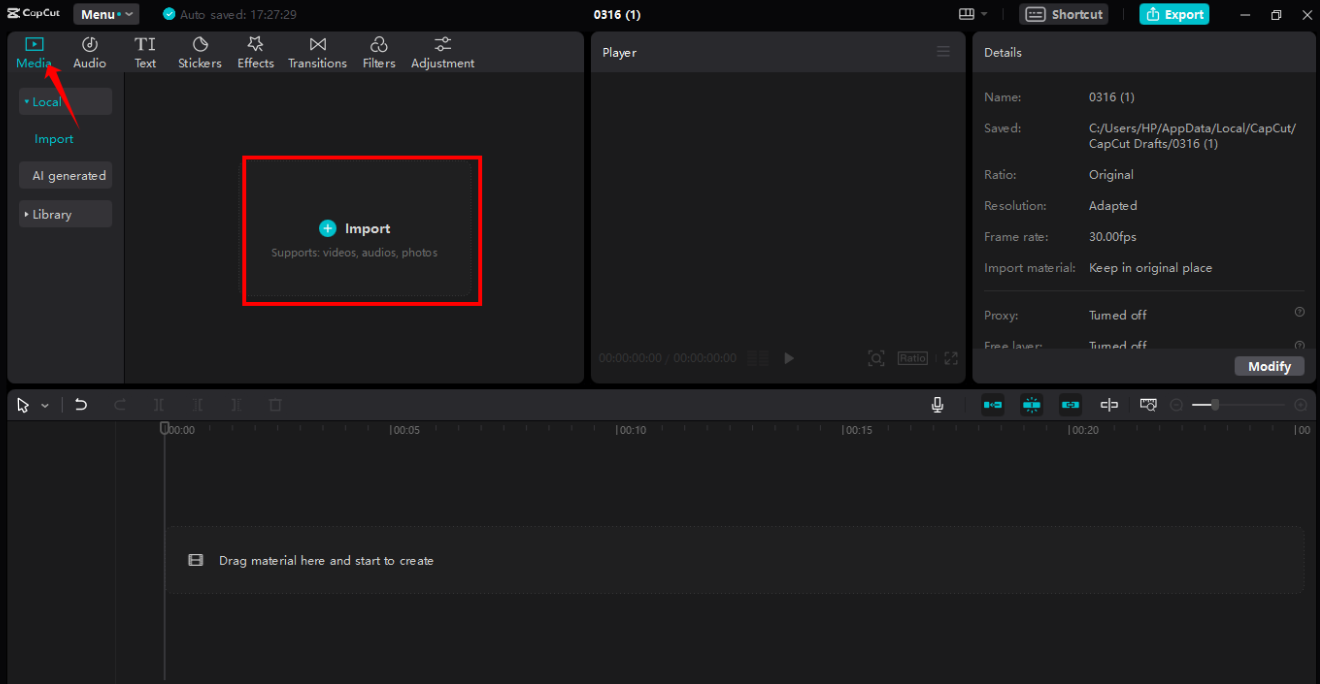Expand the cursor tool dropdown arrow
1320x684 pixels.
point(45,405)
